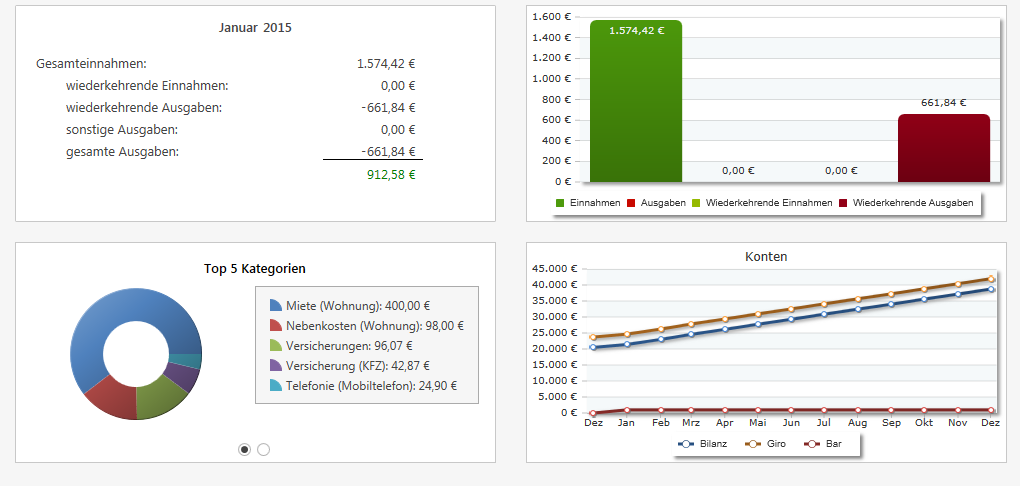Click 'wiederkehrende Ausgaben:' label
The height and width of the screenshot is (486, 1020).
144,107
